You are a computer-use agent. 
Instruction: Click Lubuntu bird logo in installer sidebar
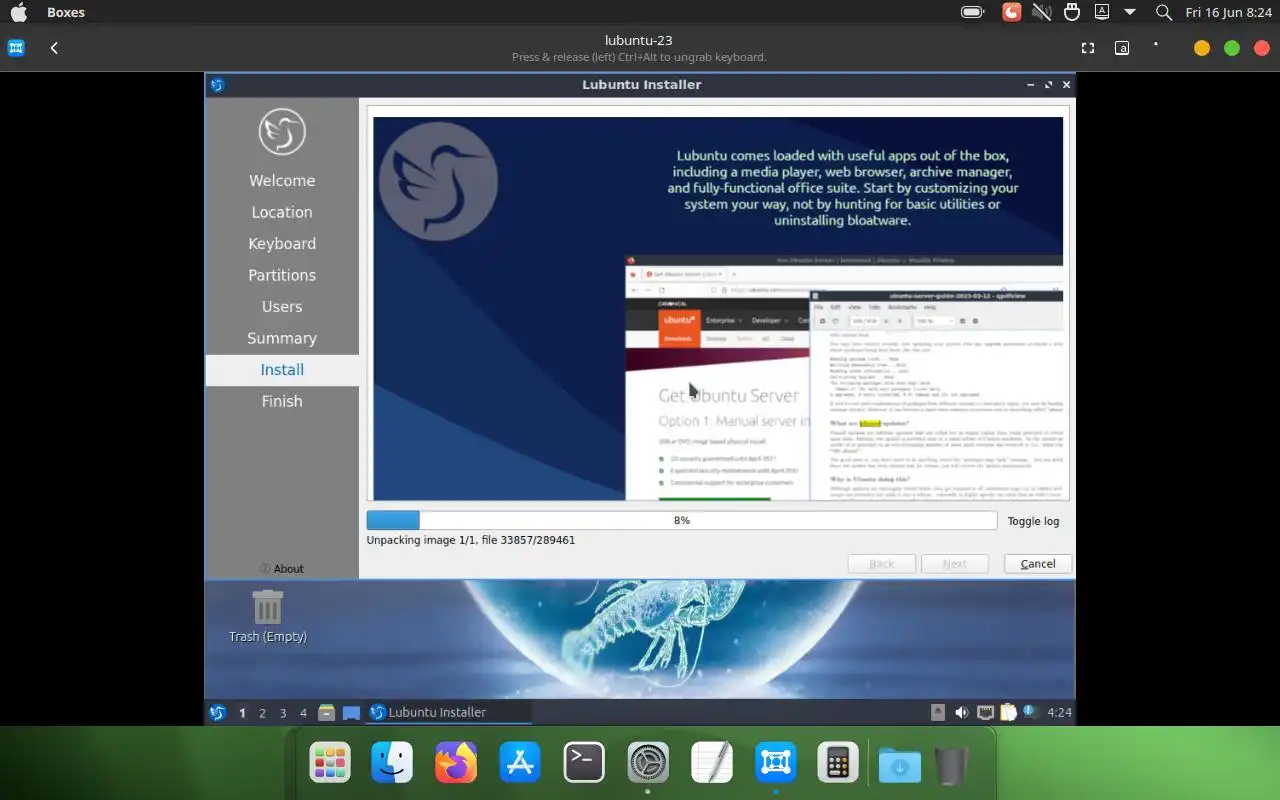[x=282, y=131]
